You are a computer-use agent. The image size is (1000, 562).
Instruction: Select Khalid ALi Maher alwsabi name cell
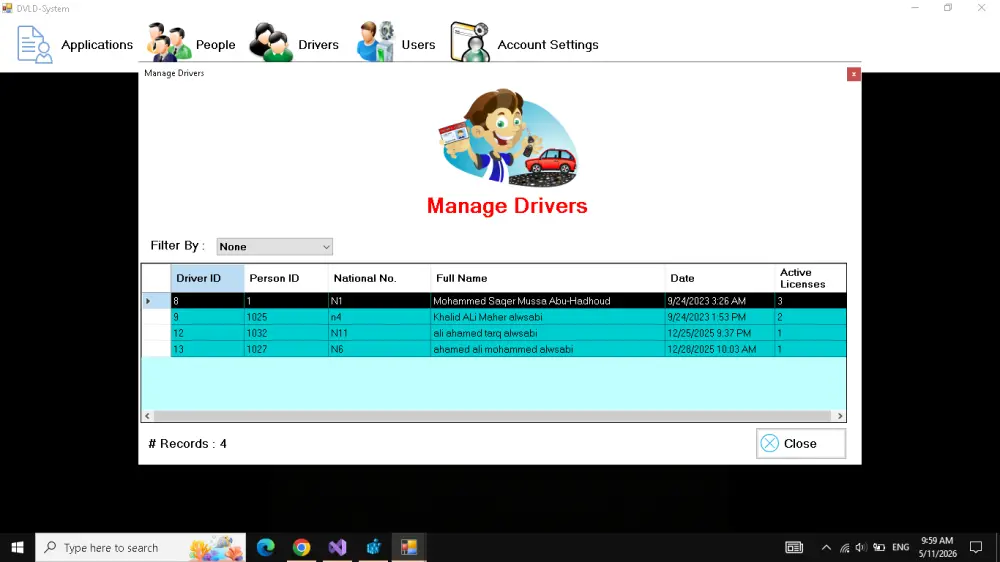548,317
